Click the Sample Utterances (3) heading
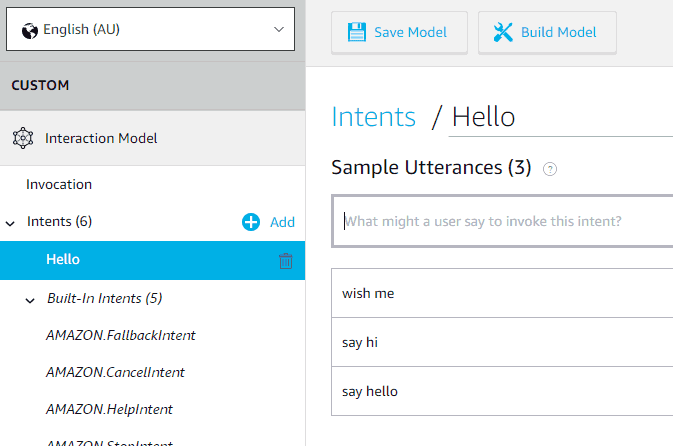Image resolution: width=673 pixels, height=446 pixels. [431, 167]
